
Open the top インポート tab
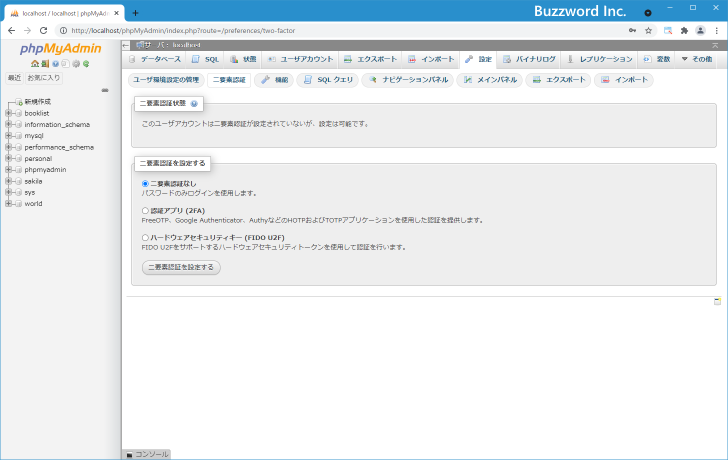click(431, 59)
